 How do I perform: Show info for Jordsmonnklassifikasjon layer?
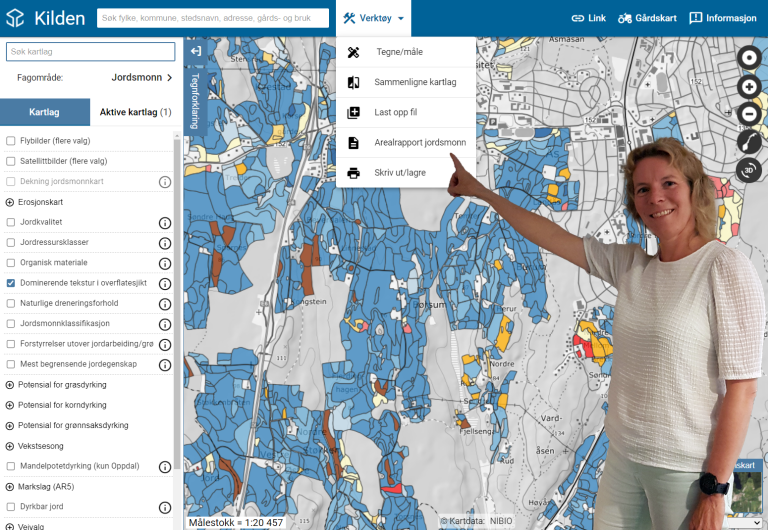coord(165,324)
